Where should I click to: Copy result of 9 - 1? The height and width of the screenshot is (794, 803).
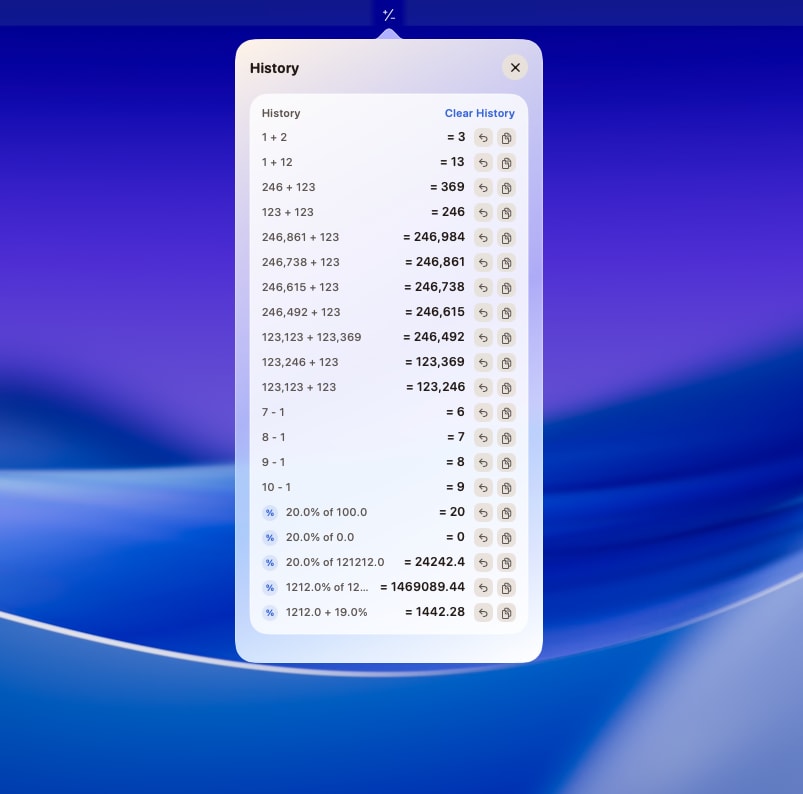pyautogui.click(x=506, y=463)
